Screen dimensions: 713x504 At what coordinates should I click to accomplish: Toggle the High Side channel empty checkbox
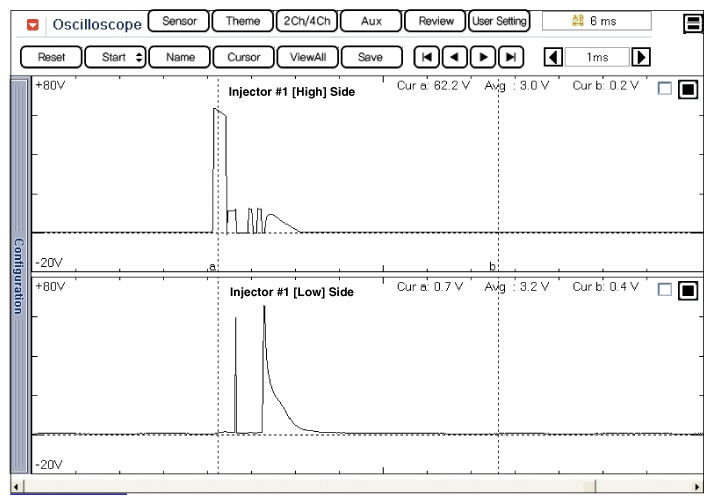coord(665,90)
